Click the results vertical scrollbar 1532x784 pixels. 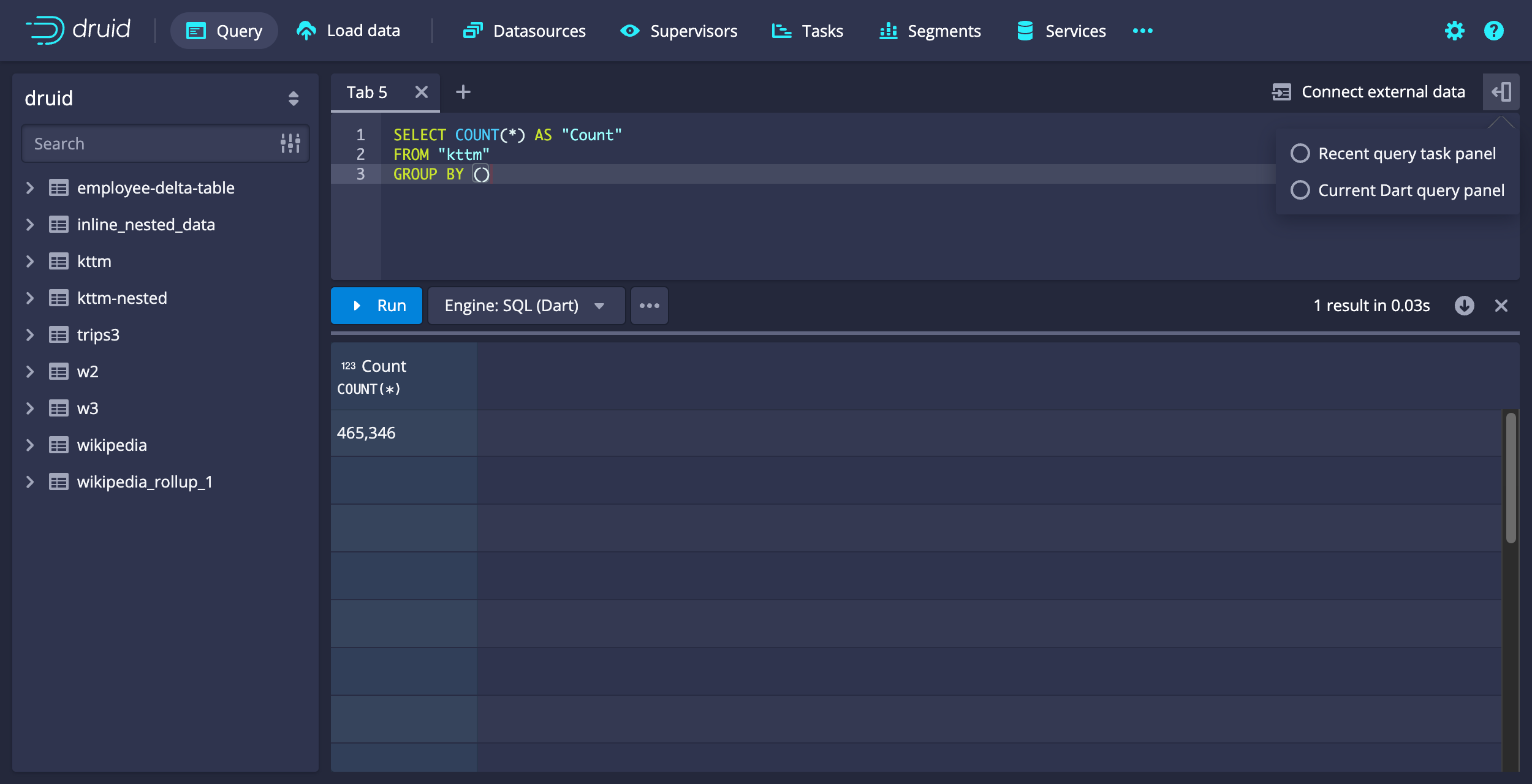(x=1511, y=478)
